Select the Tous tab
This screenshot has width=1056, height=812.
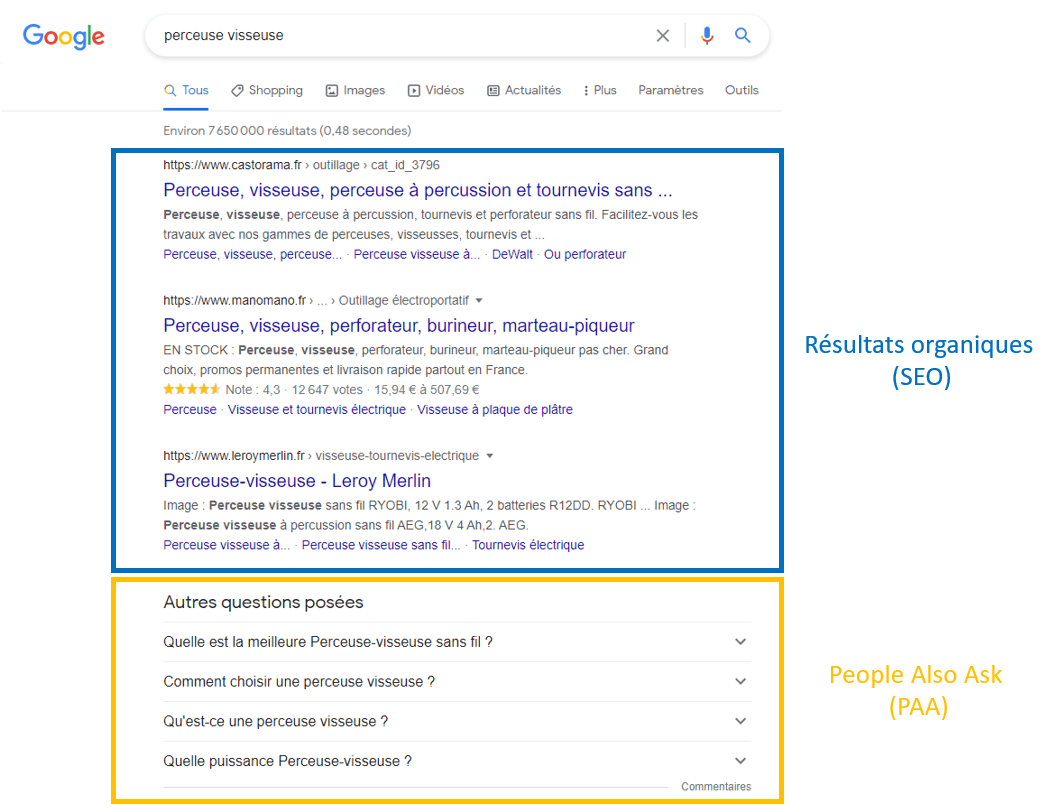pos(186,90)
